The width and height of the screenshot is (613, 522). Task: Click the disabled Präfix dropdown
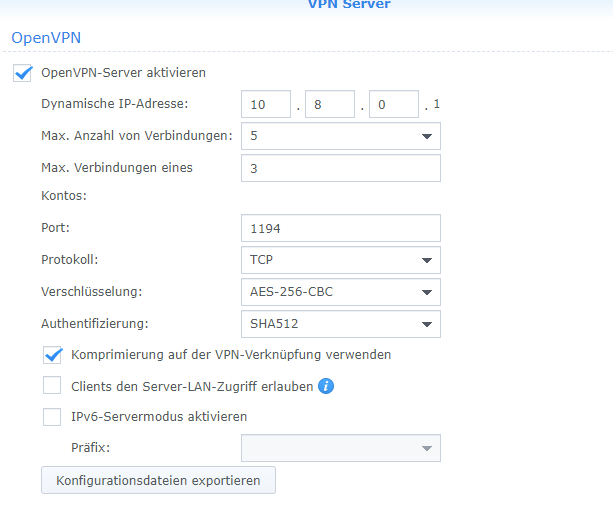click(x=340, y=448)
